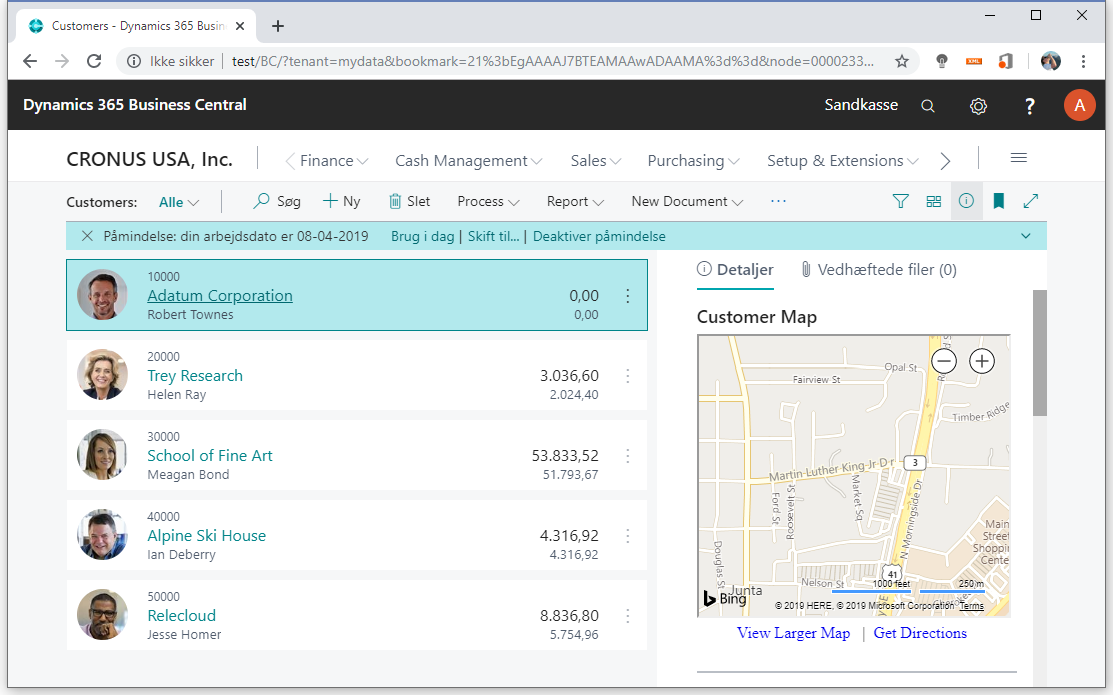Viewport: 1113px width, 695px height.
Task: Open the hamburger navigation menu icon
Action: click(1019, 158)
